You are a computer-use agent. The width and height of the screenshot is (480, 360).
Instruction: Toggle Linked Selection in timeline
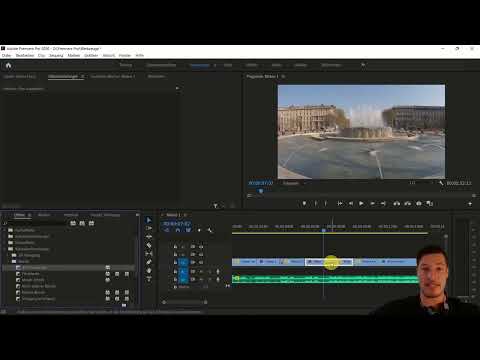coord(188,230)
